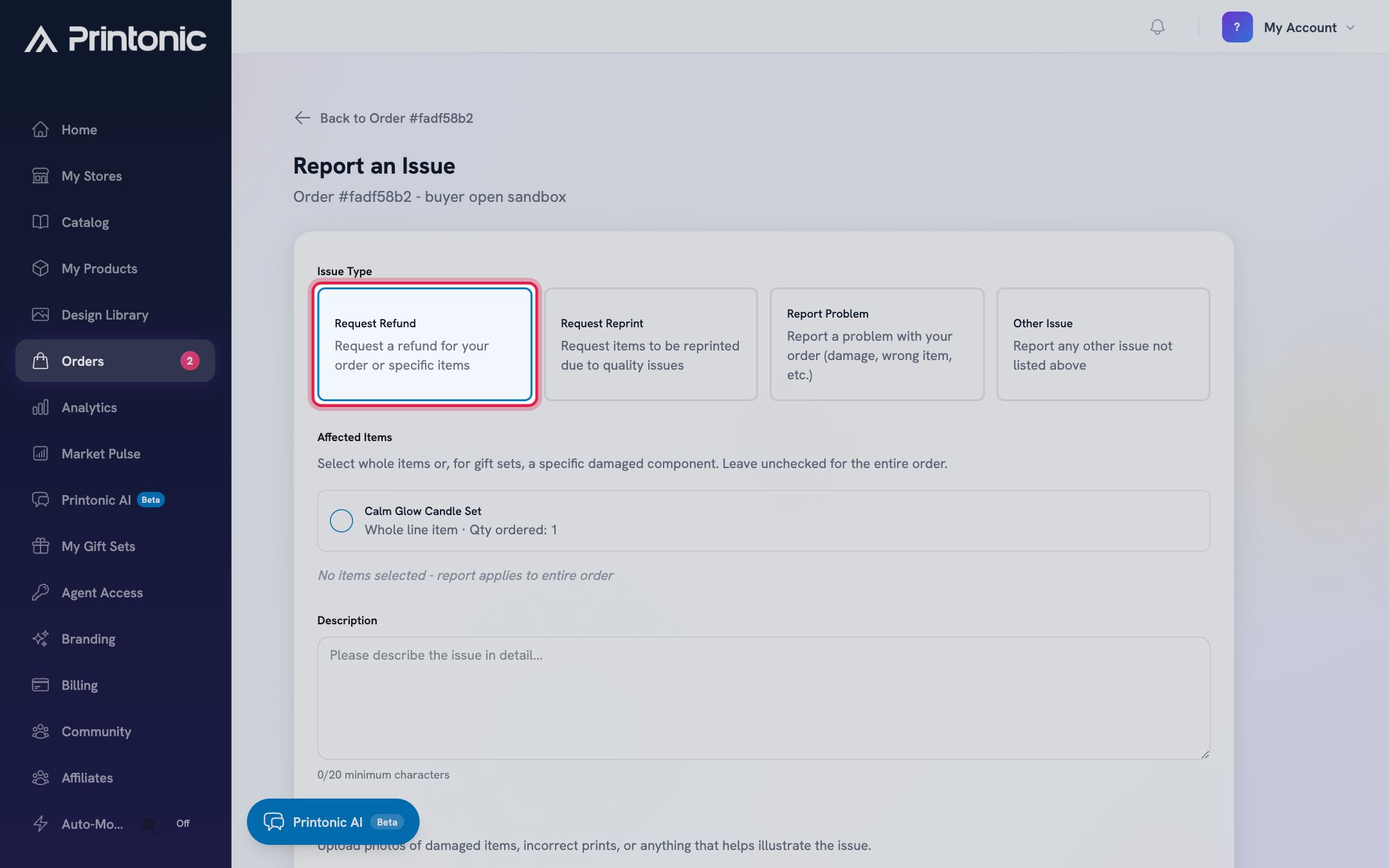Go back to Order #fadf58b2
The image size is (1389, 868).
coord(384,118)
